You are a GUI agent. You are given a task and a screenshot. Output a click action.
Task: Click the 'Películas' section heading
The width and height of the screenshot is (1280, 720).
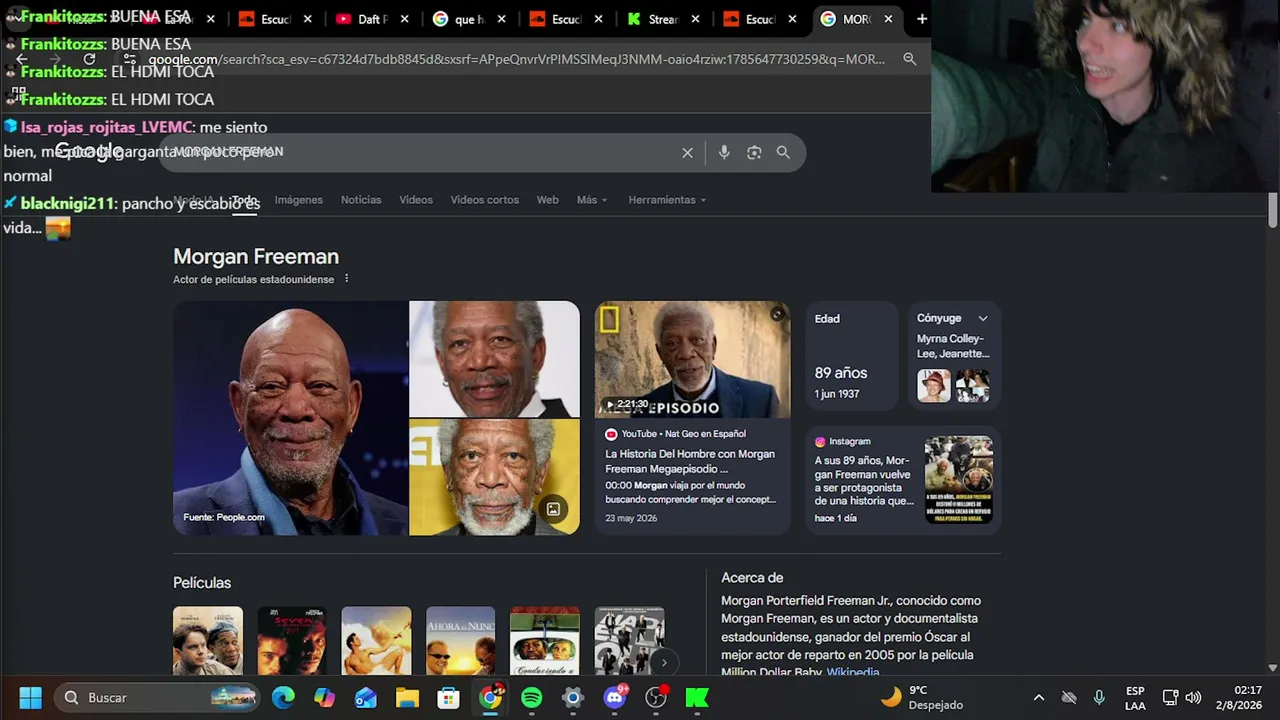tap(202, 582)
